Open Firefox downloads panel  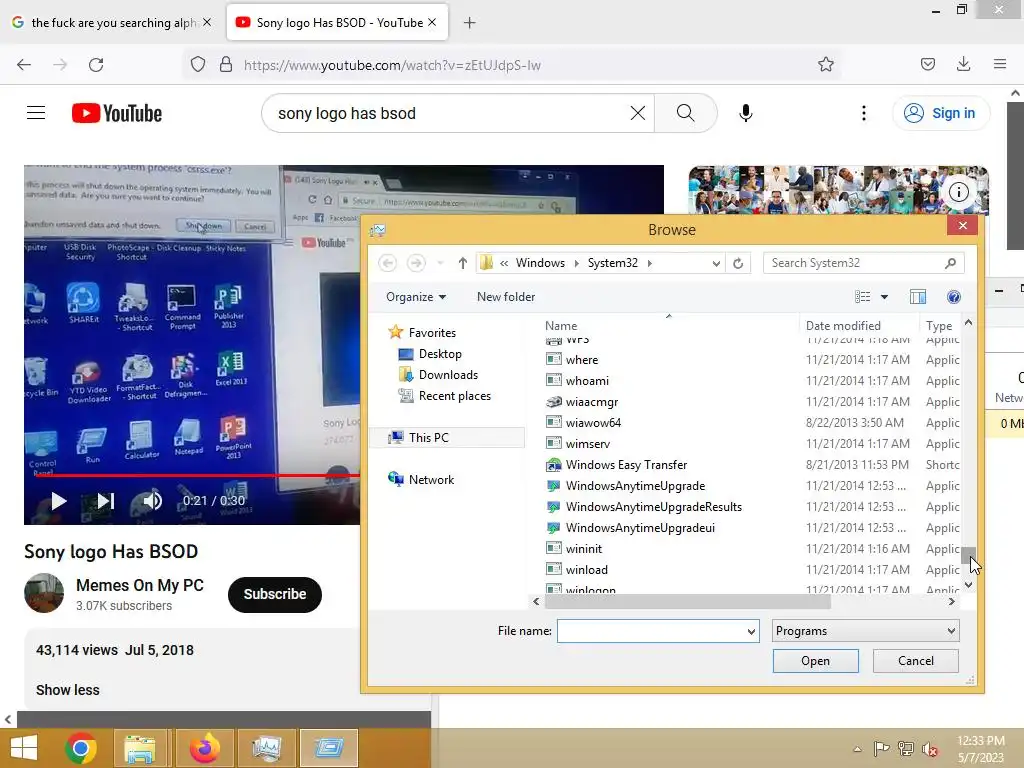[x=963, y=65]
